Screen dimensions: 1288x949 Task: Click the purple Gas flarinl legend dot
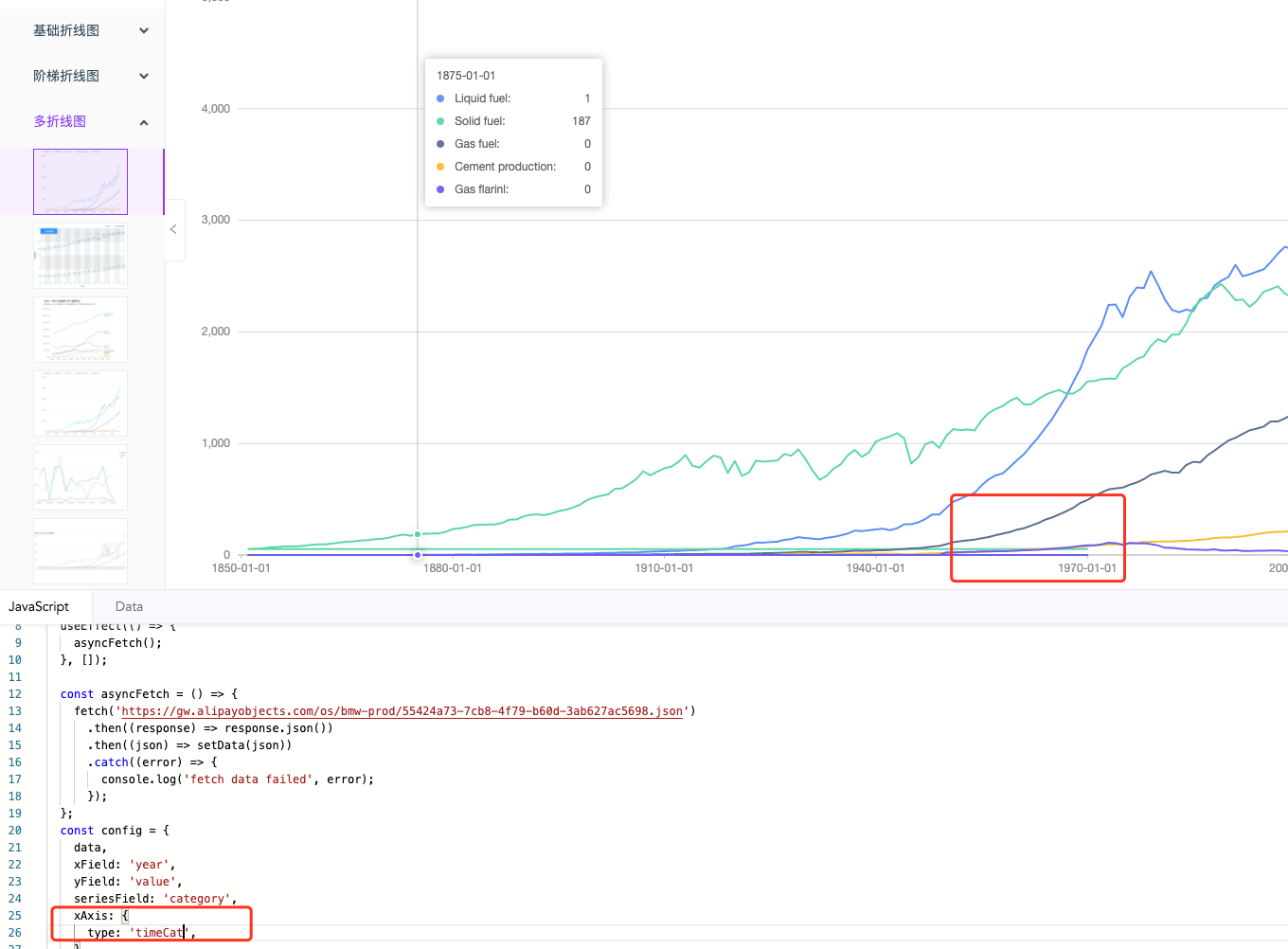(x=439, y=188)
